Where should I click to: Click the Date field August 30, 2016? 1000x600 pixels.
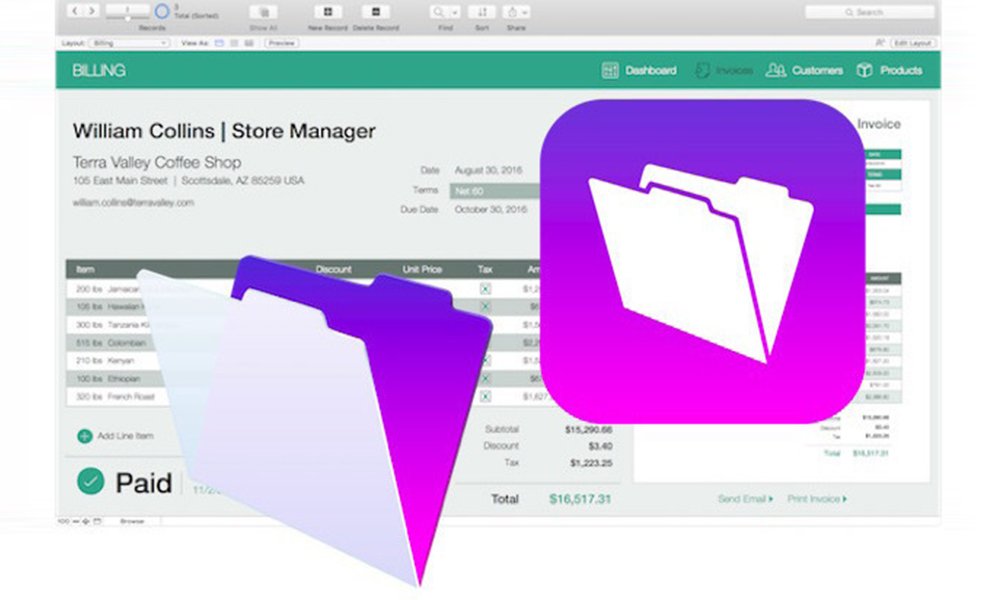489,170
